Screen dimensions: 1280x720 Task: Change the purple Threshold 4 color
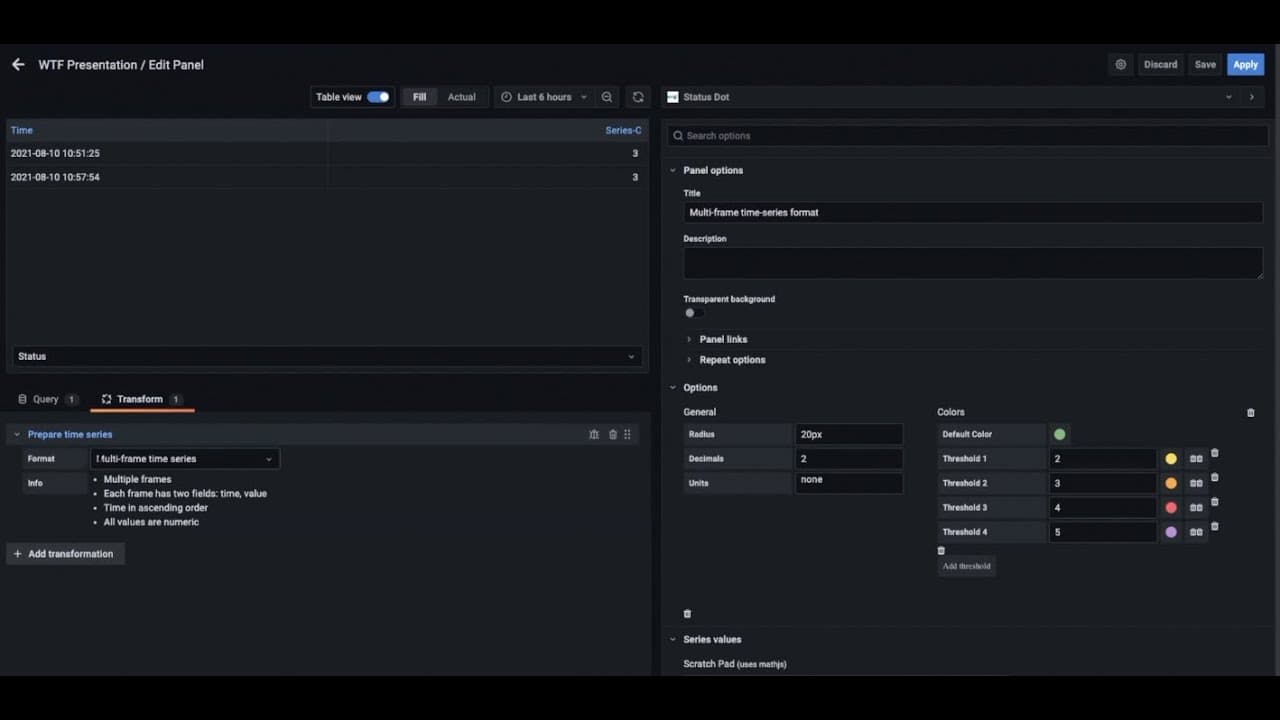[x=1171, y=532]
